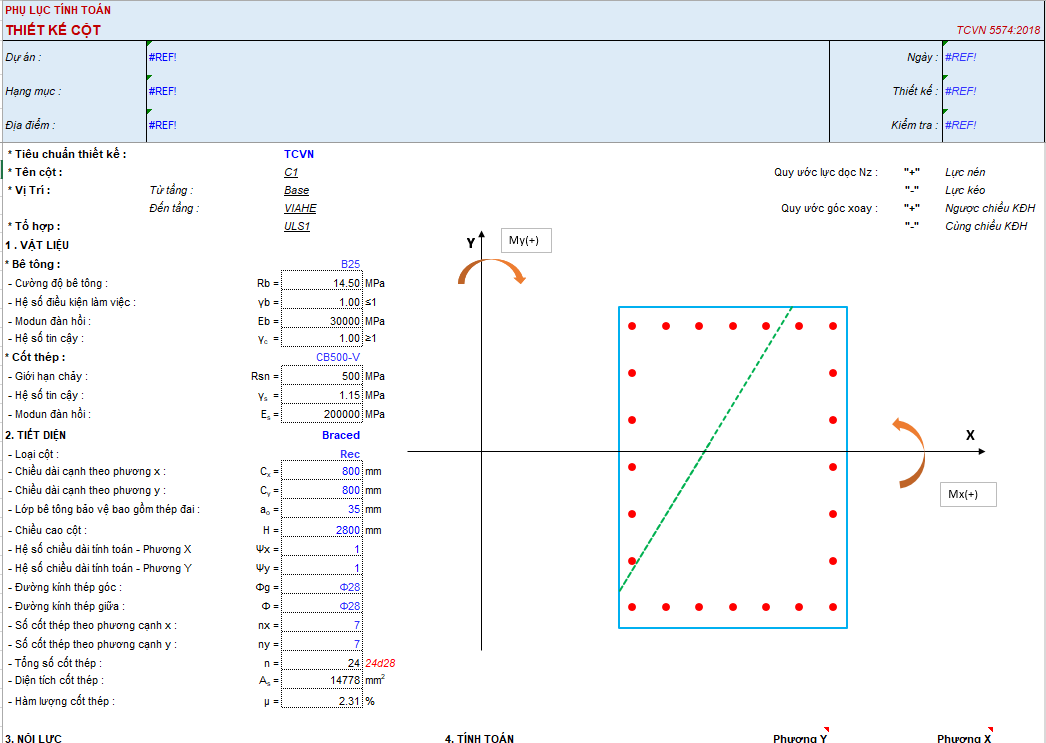Select the corner bar diameter Φg cell

tap(322, 587)
